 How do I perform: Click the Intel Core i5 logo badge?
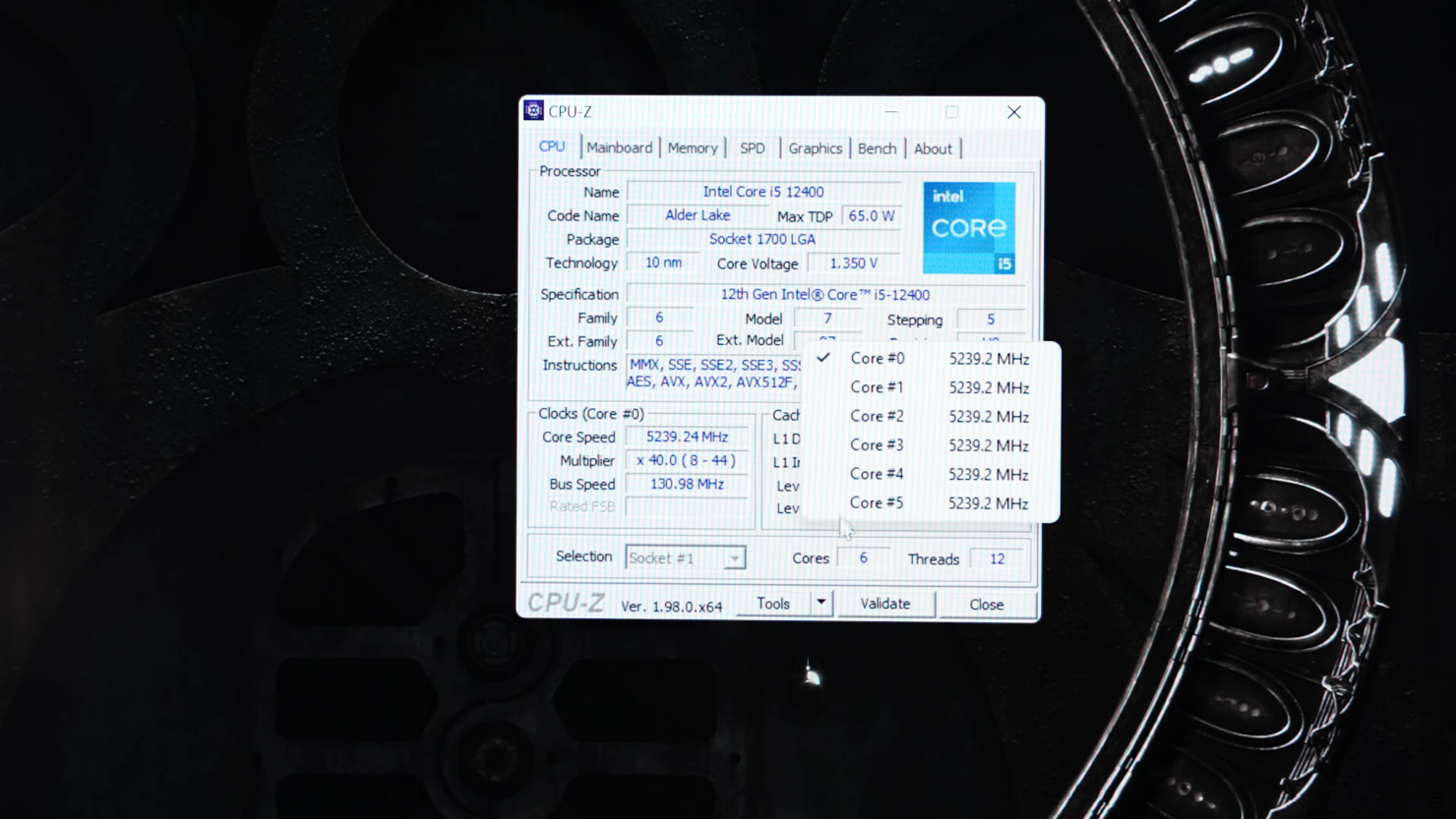pos(969,228)
